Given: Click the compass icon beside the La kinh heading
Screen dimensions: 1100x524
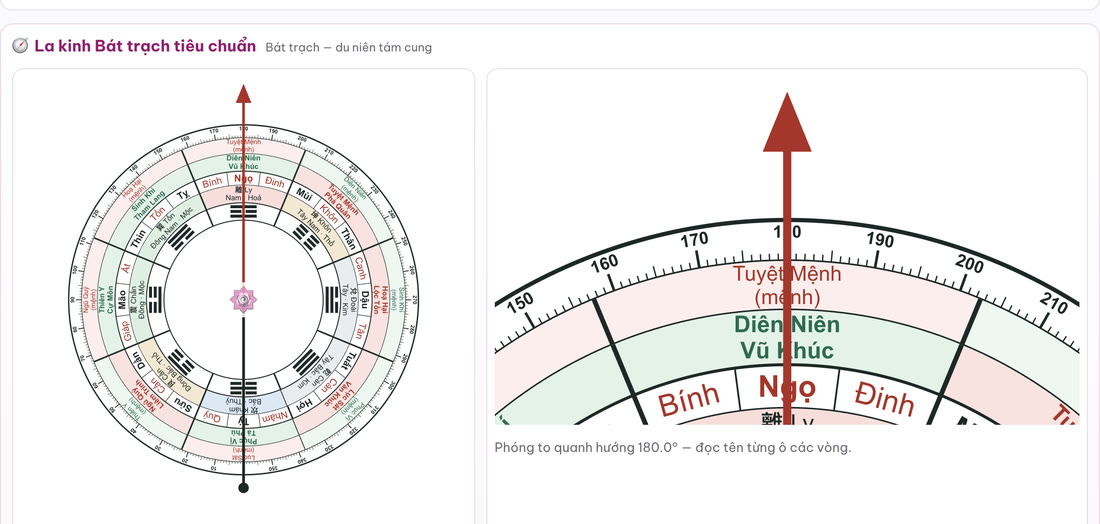Looking at the screenshot, I should [20, 46].
